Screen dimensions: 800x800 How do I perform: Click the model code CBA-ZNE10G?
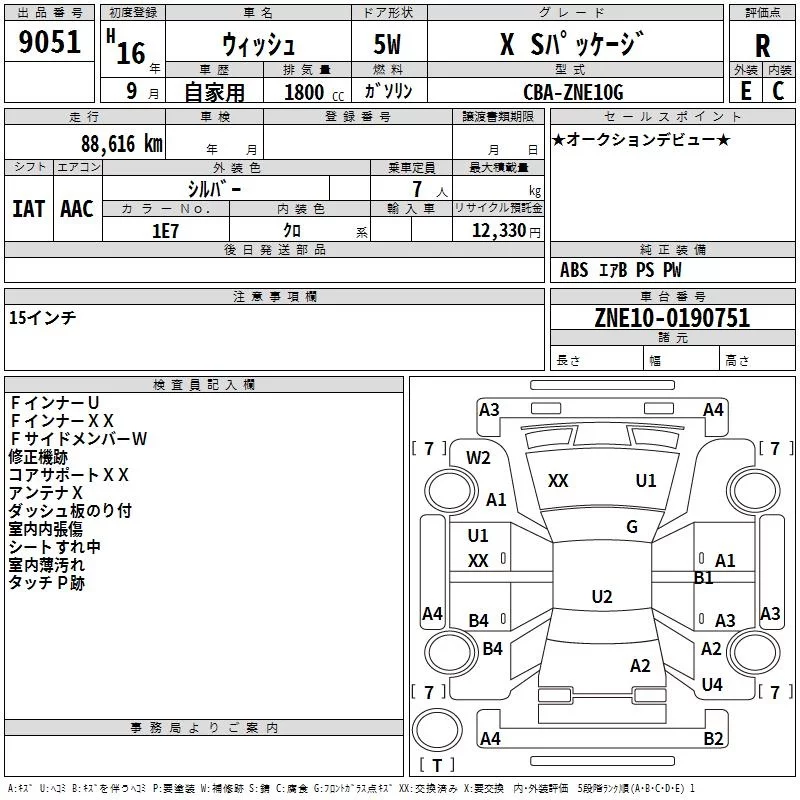pyautogui.click(x=573, y=92)
